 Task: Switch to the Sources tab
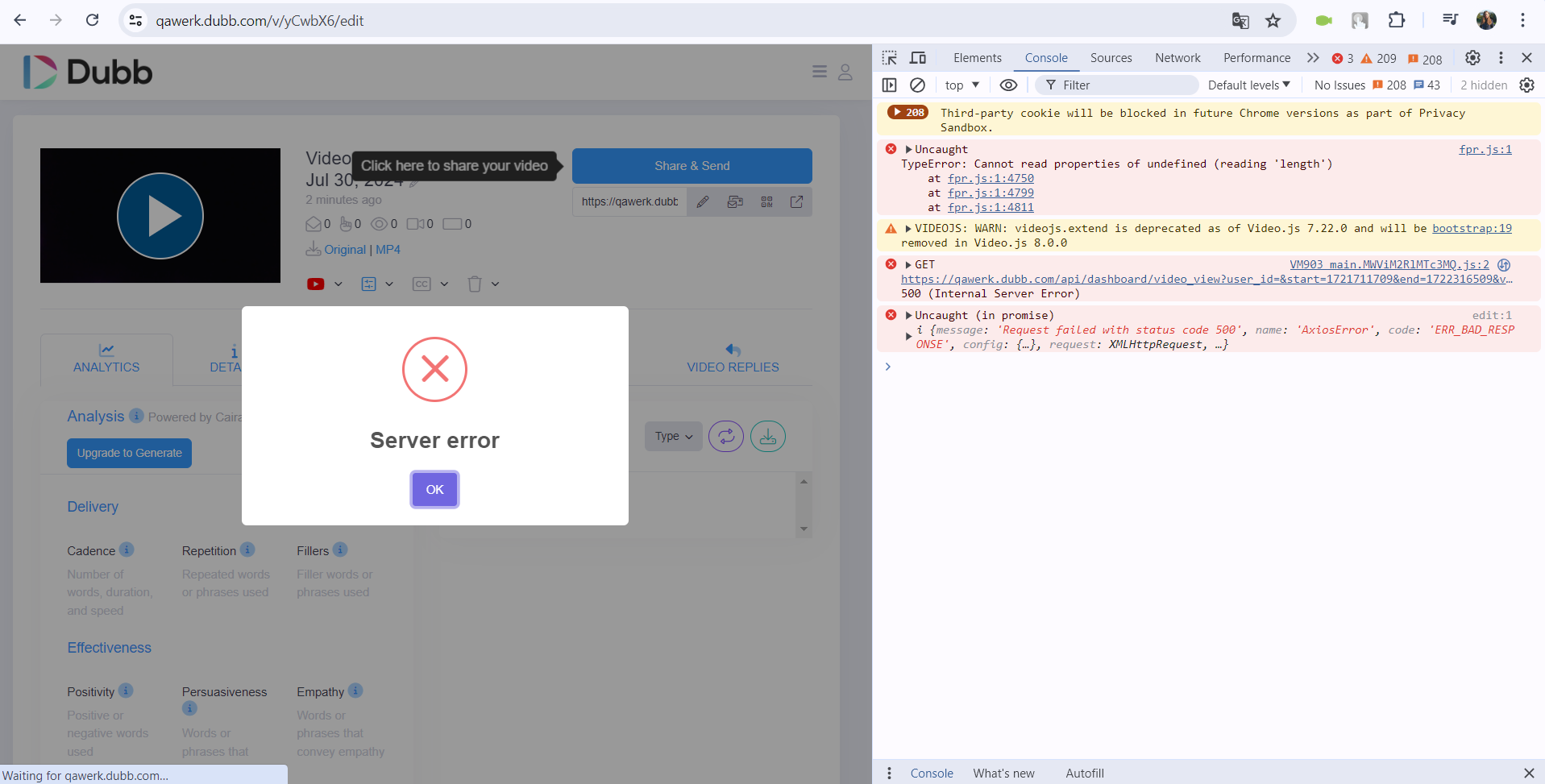(1111, 58)
